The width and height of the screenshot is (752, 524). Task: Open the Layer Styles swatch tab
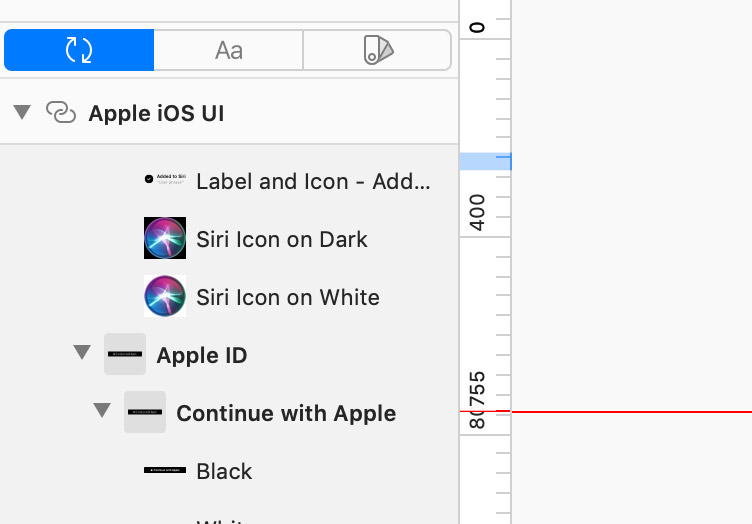click(378, 50)
